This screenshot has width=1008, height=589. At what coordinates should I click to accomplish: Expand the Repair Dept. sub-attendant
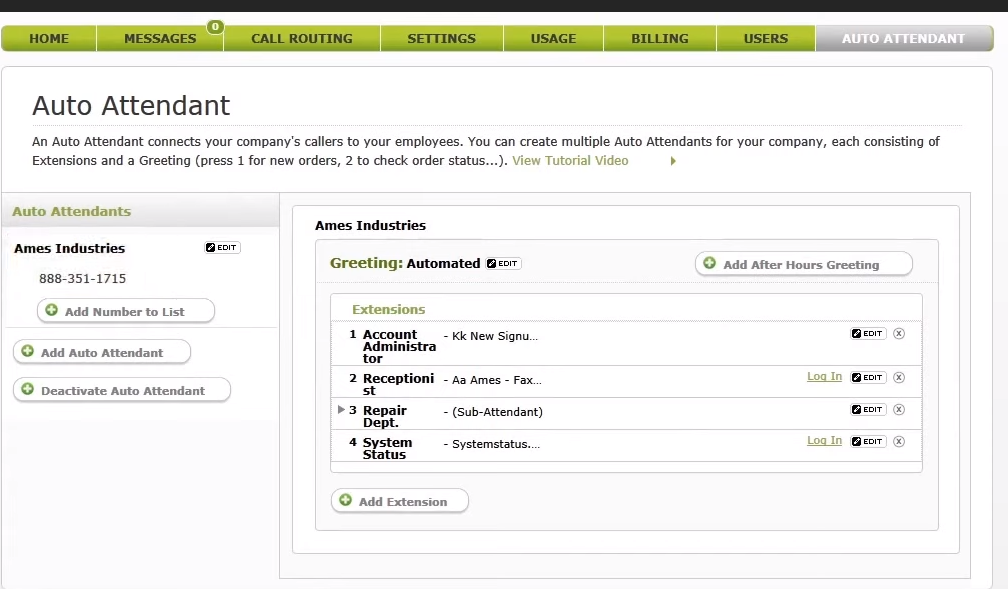pos(341,410)
